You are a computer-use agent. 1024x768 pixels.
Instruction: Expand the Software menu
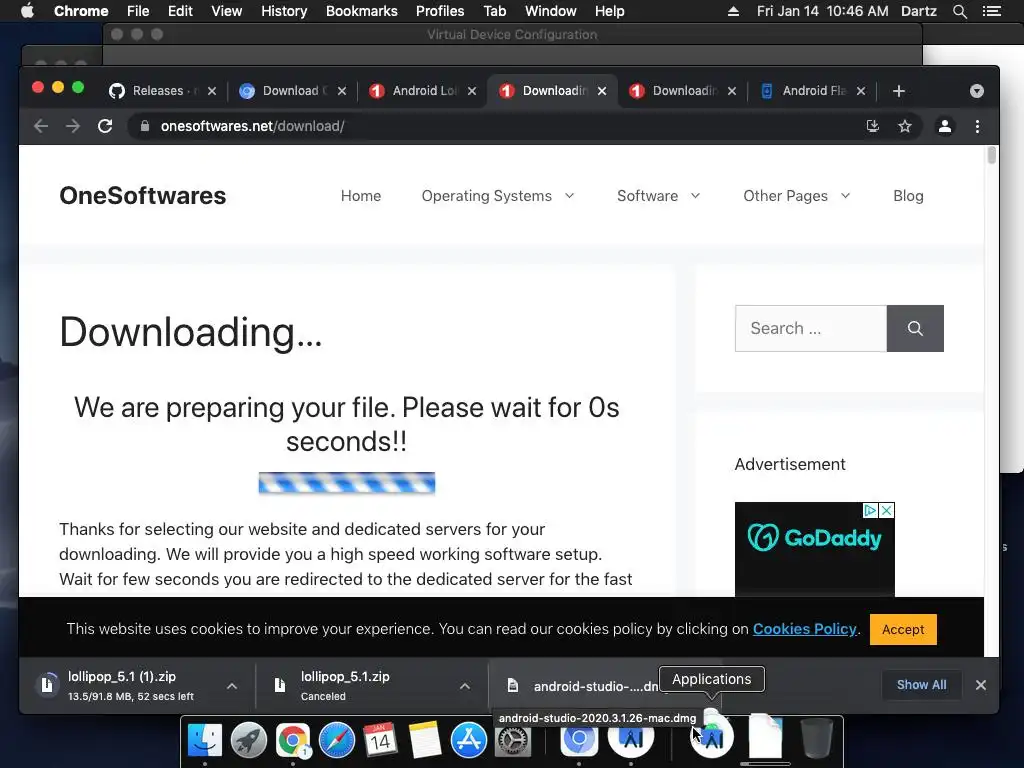[658, 196]
